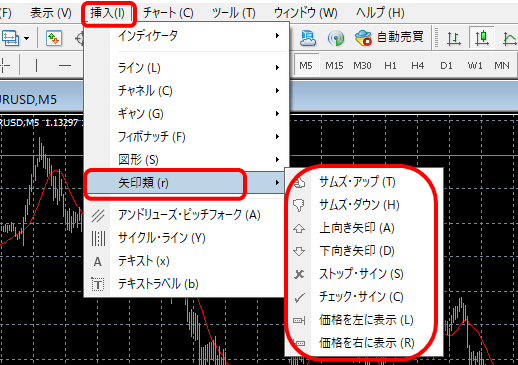This screenshot has width=518, height=365.
Task: Select right price label (価格を右に表示)
Action: pos(364,343)
